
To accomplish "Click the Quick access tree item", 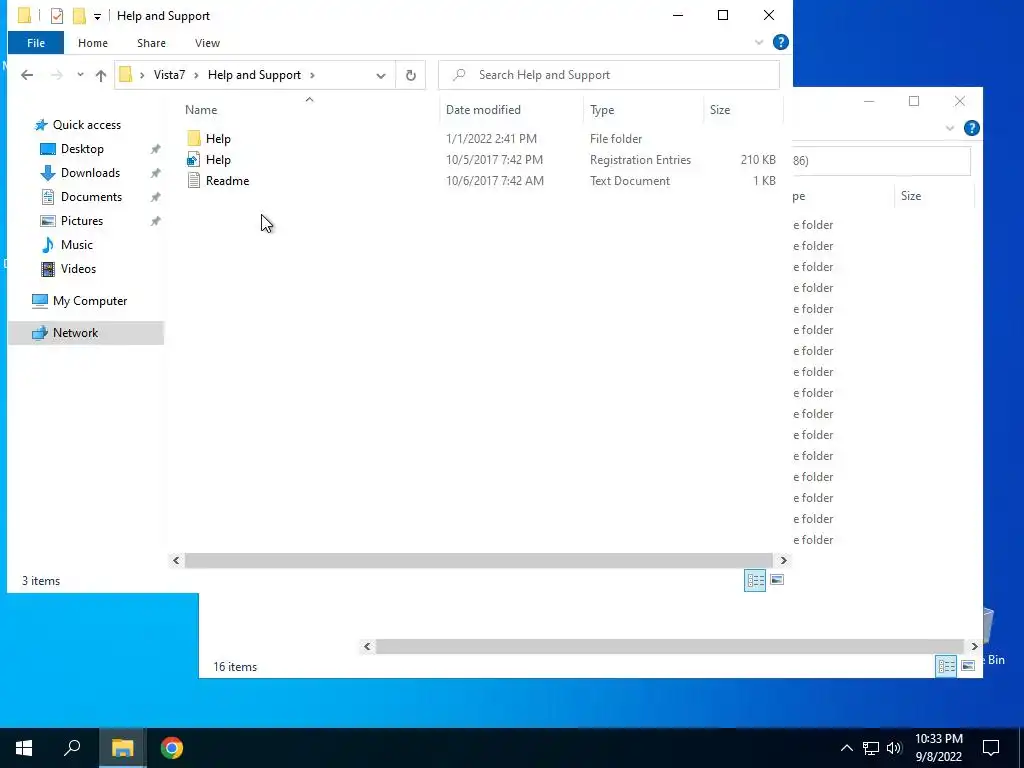I will pyautogui.click(x=86, y=125).
